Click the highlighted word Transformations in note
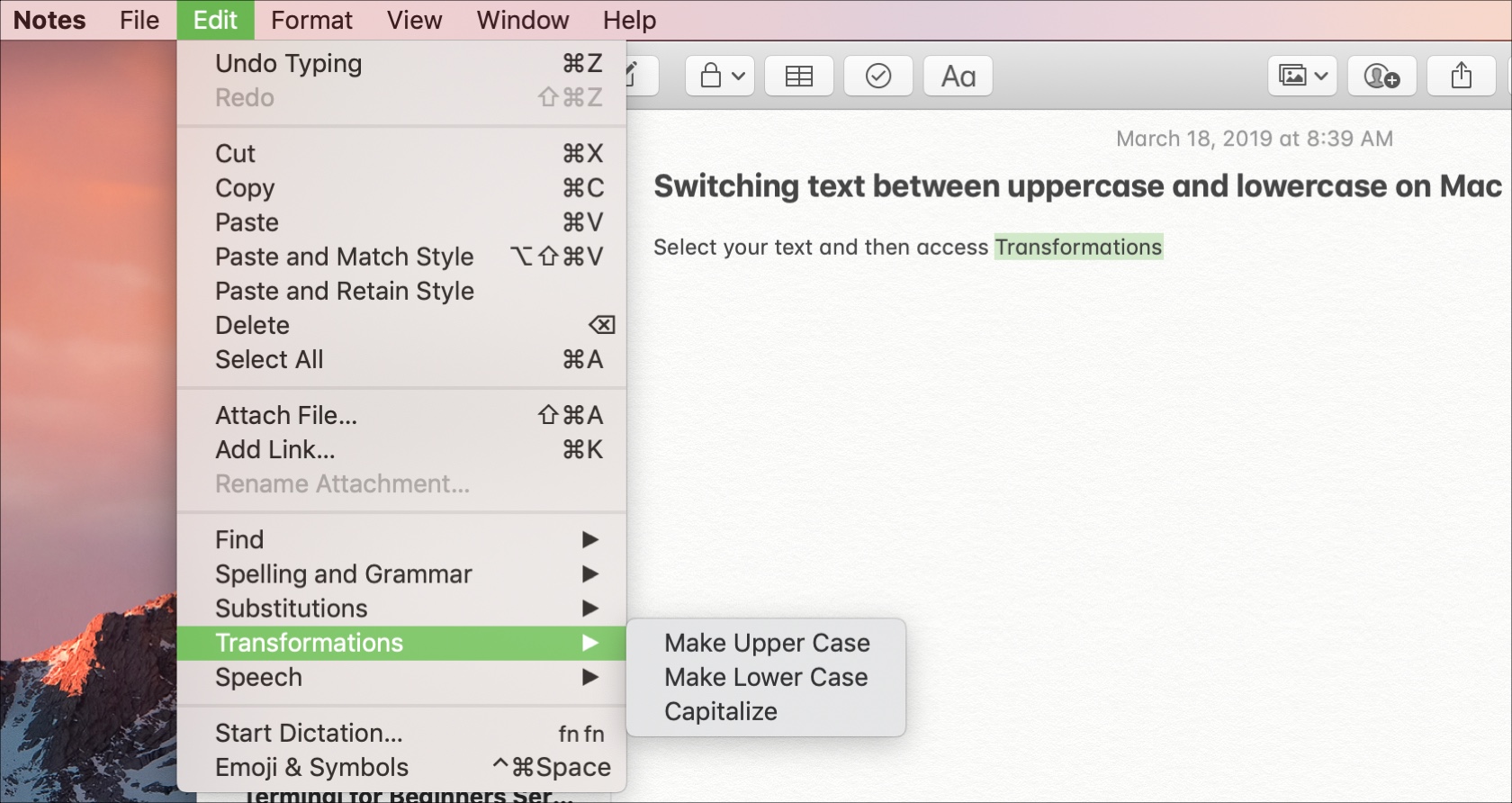1512x803 pixels. tap(1078, 247)
